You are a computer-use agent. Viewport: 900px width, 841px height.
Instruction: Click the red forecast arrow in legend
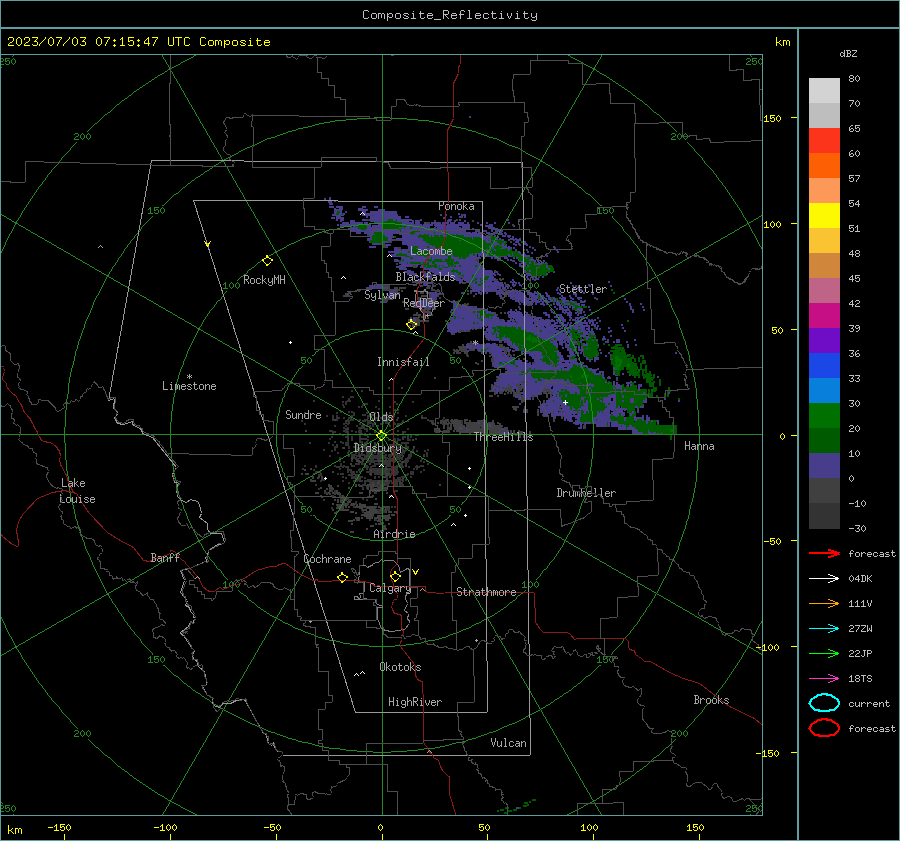(x=824, y=553)
